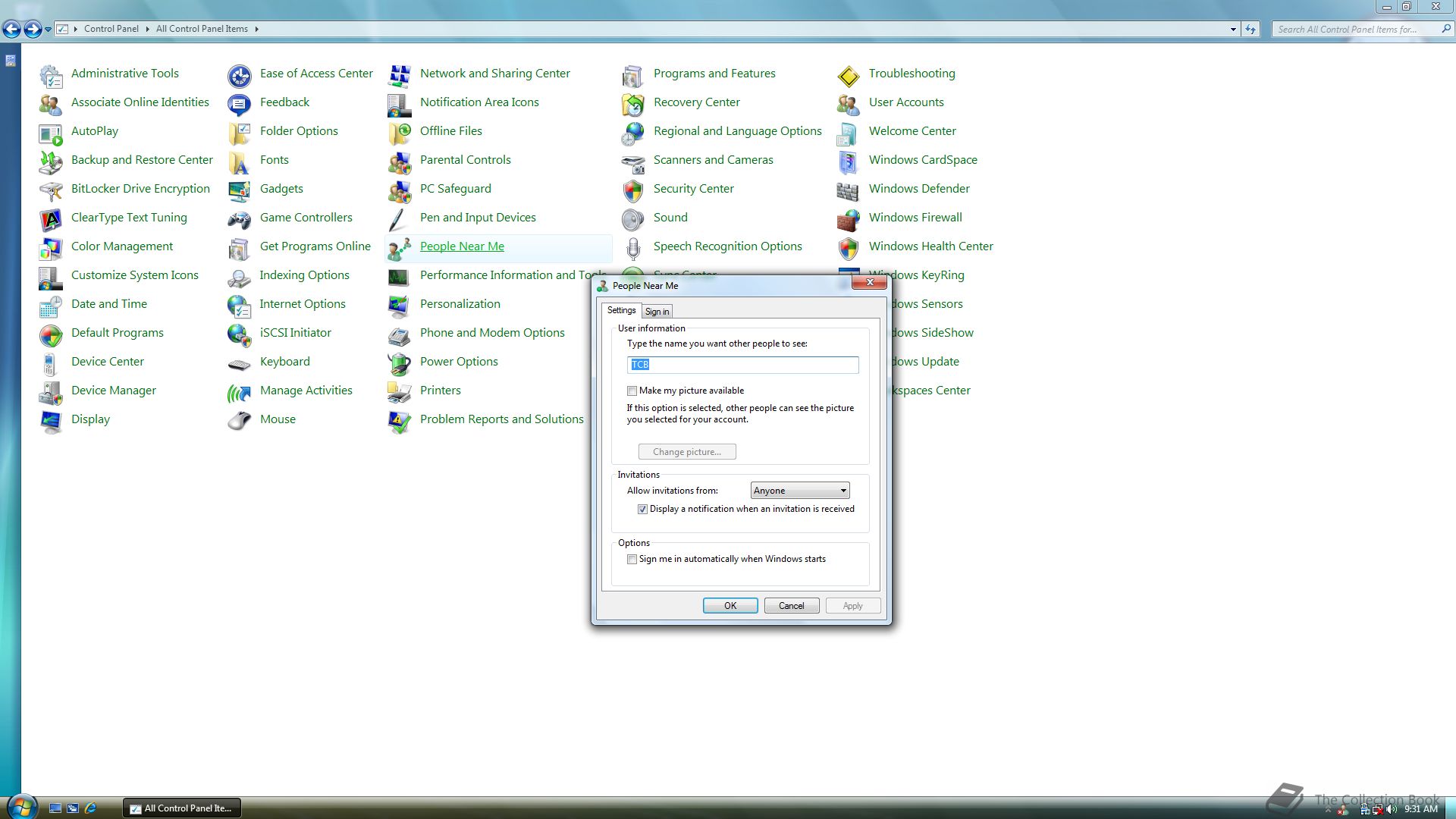Select the Settings tab in People Near Me

click(x=621, y=310)
